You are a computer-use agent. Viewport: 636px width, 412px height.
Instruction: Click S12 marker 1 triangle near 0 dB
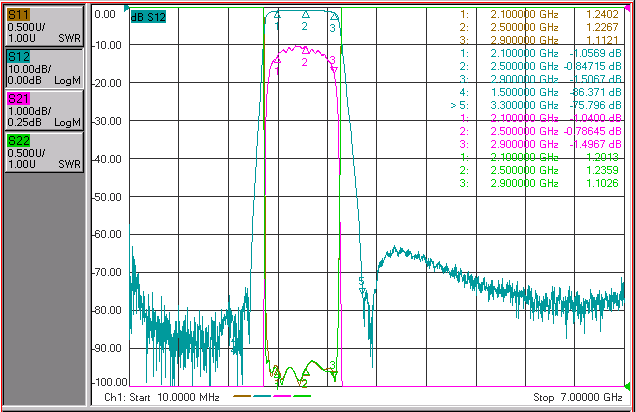tap(277, 15)
